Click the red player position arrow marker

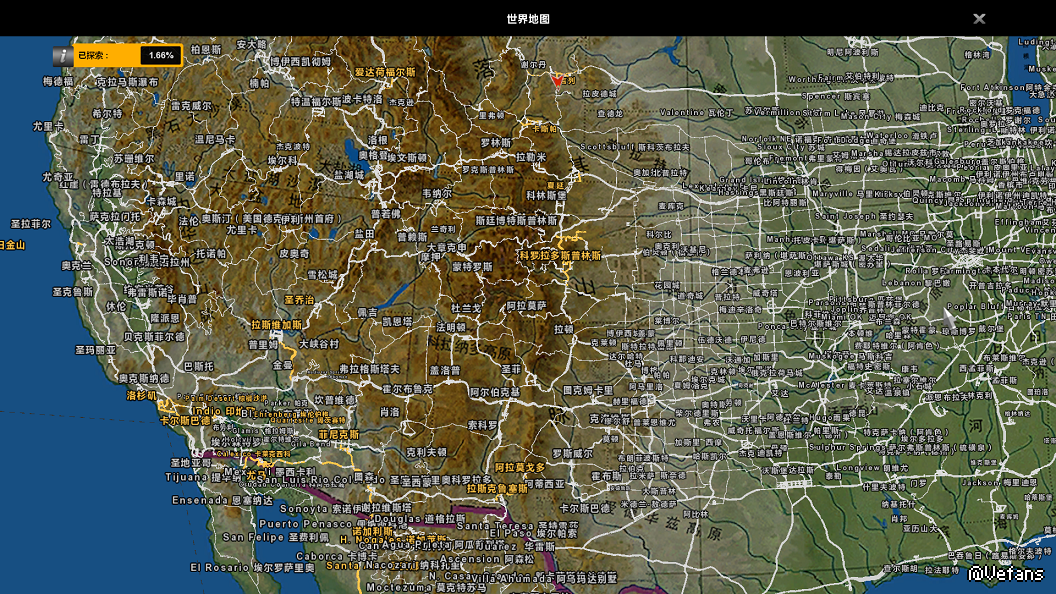pos(557,80)
